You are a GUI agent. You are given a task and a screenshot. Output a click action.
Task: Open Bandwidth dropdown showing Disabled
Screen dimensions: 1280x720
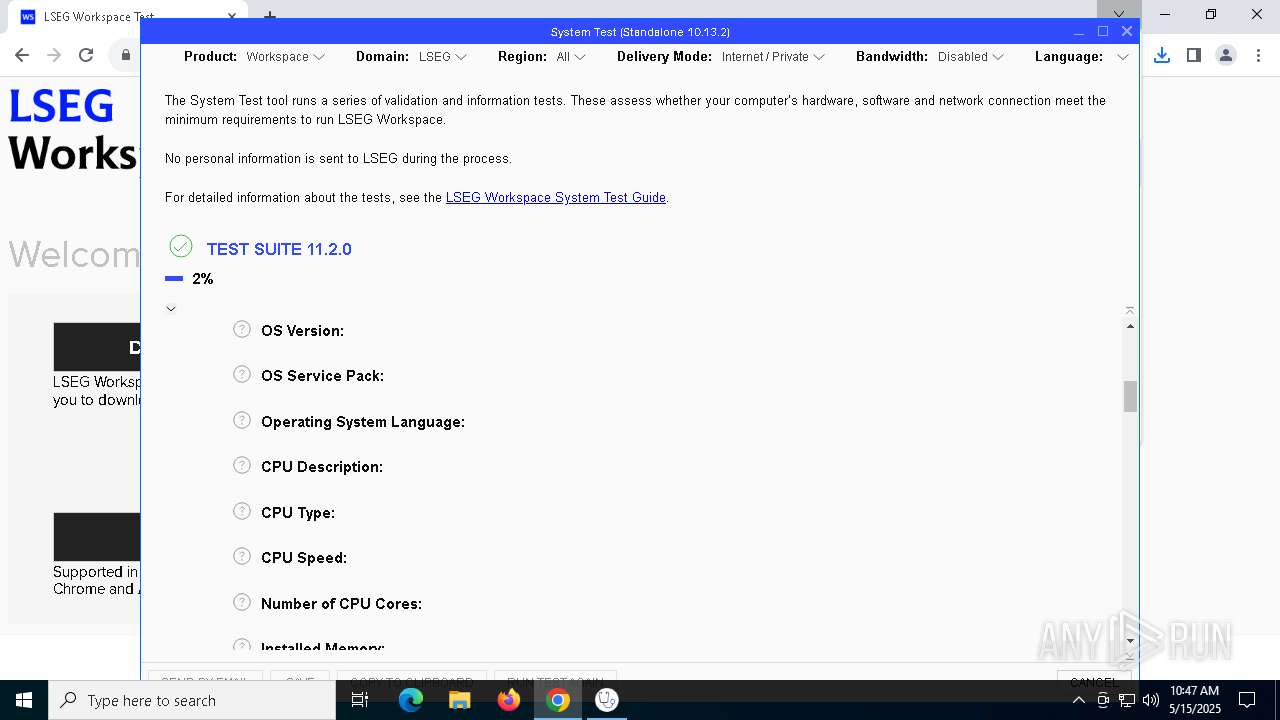click(970, 57)
